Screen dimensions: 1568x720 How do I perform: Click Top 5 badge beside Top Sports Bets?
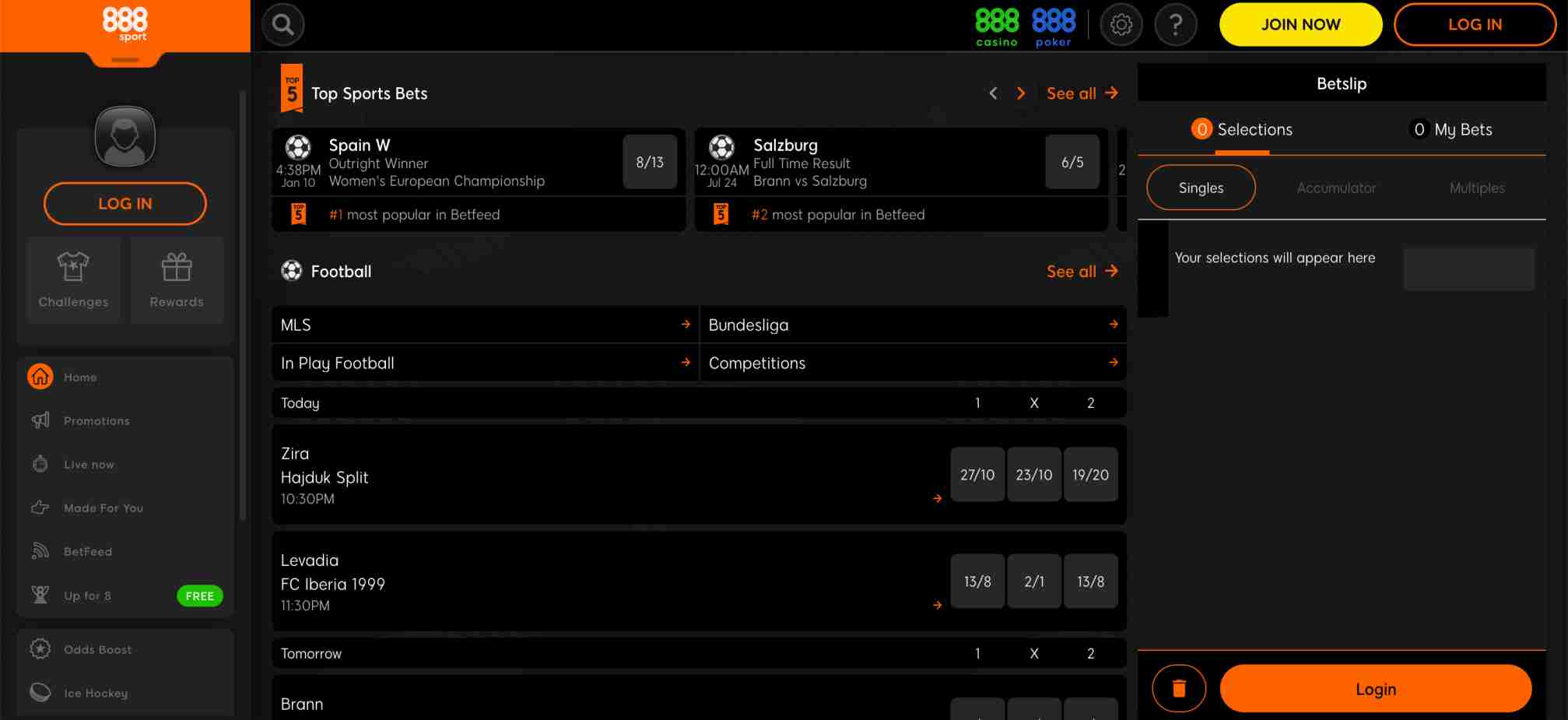pos(292,89)
